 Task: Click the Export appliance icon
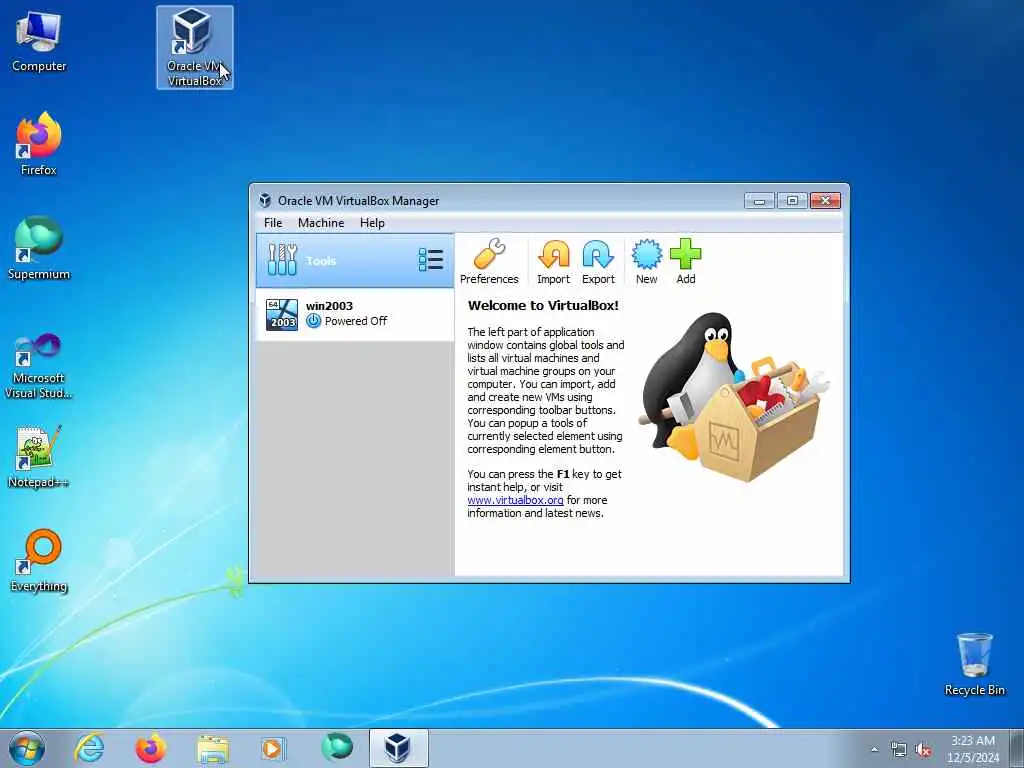coord(598,261)
